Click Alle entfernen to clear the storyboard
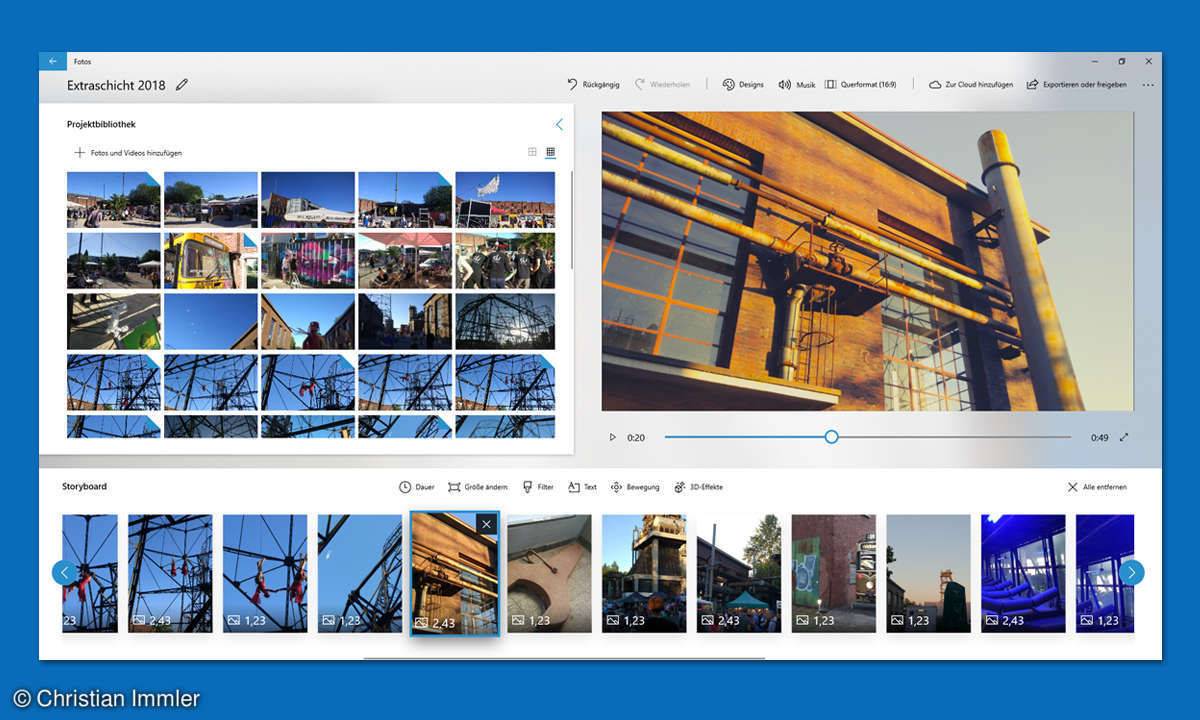Screen dimensions: 1200x720 pyautogui.click(x=1097, y=487)
